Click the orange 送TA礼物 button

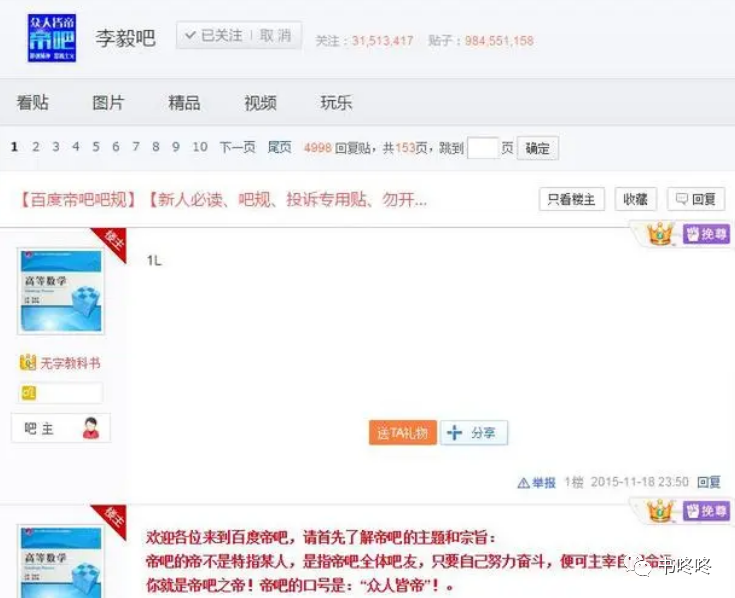click(x=403, y=433)
